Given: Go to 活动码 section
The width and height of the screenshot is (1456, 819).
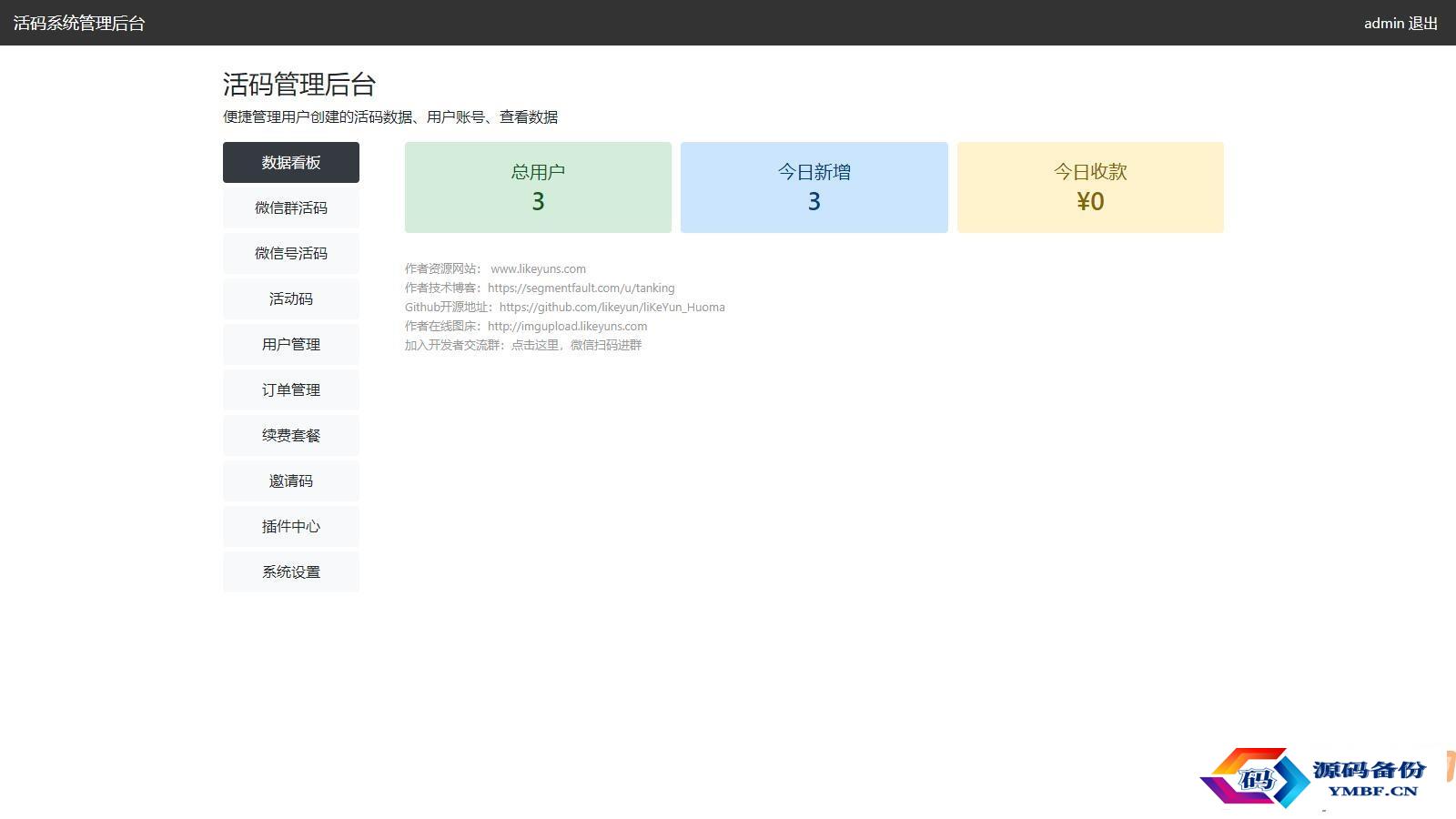Looking at the screenshot, I should click(291, 298).
